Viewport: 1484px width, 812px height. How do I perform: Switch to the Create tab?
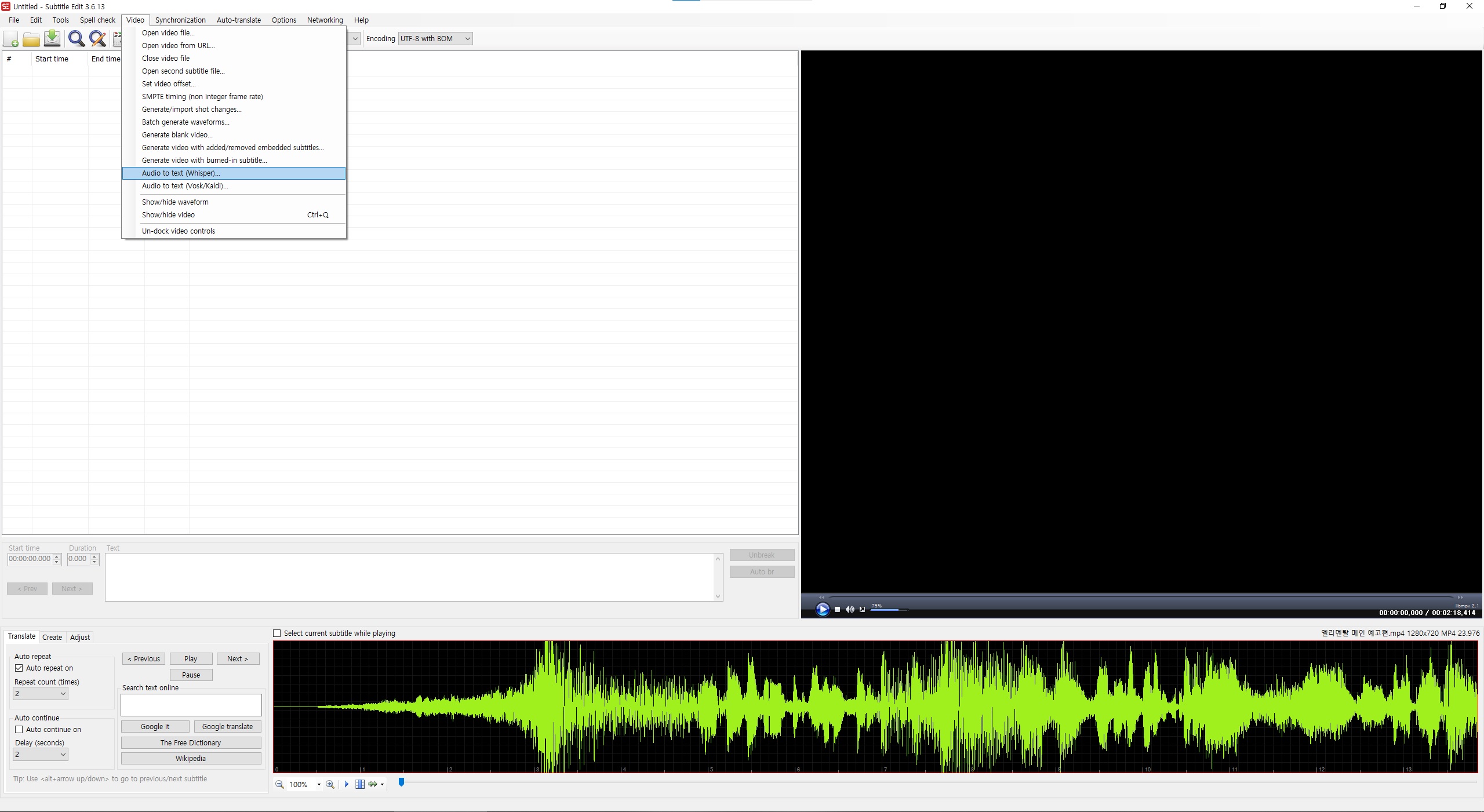point(52,637)
